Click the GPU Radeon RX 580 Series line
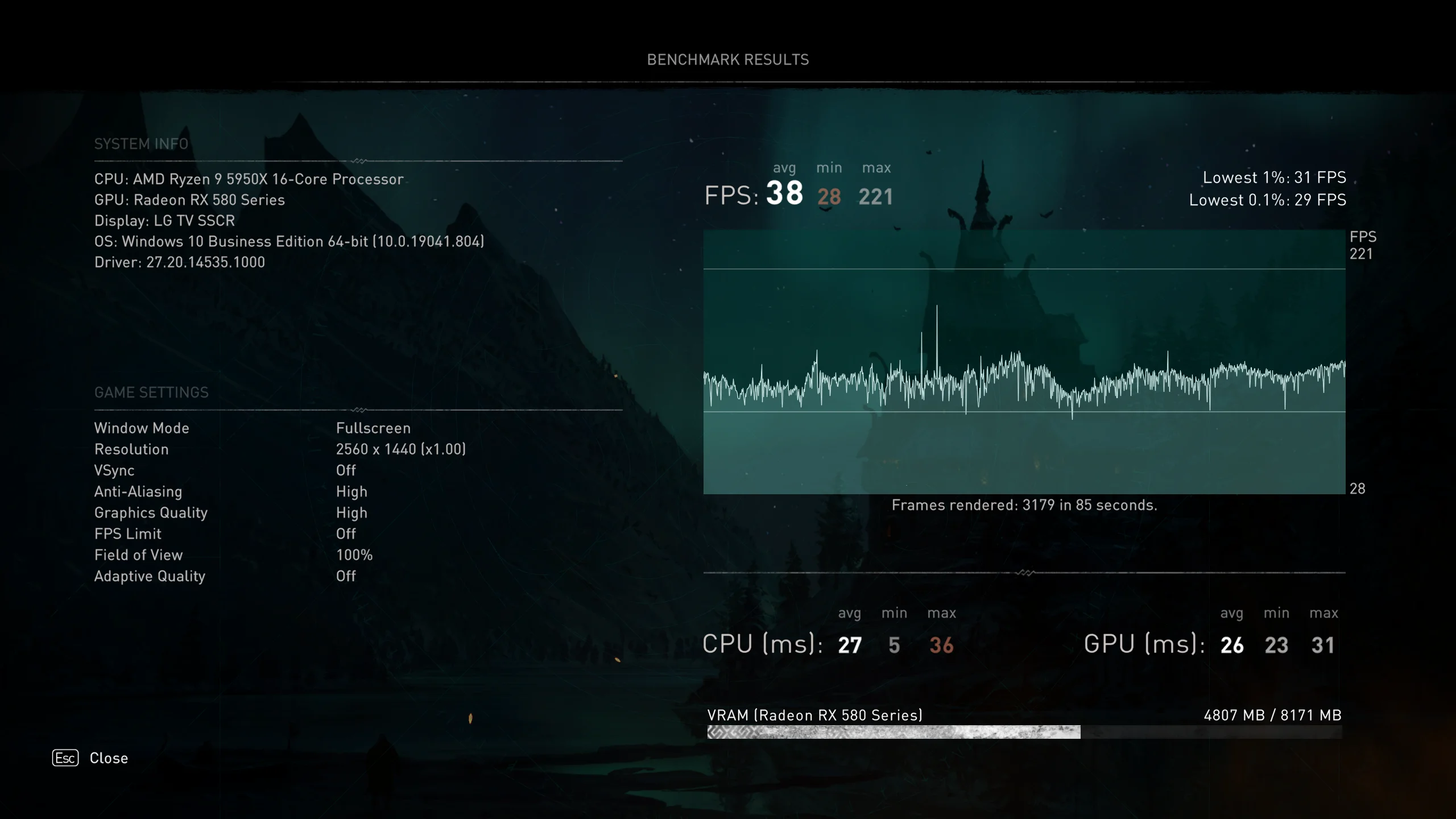1456x819 pixels. (x=189, y=200)
